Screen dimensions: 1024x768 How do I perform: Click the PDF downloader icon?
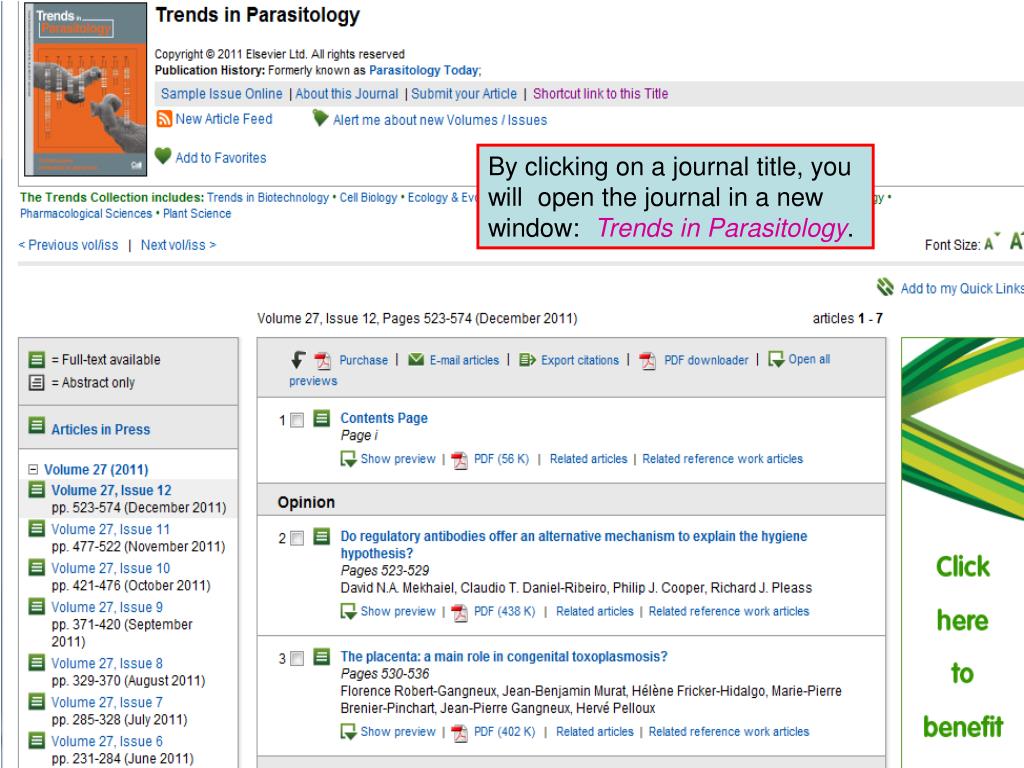tap(647, 360)
